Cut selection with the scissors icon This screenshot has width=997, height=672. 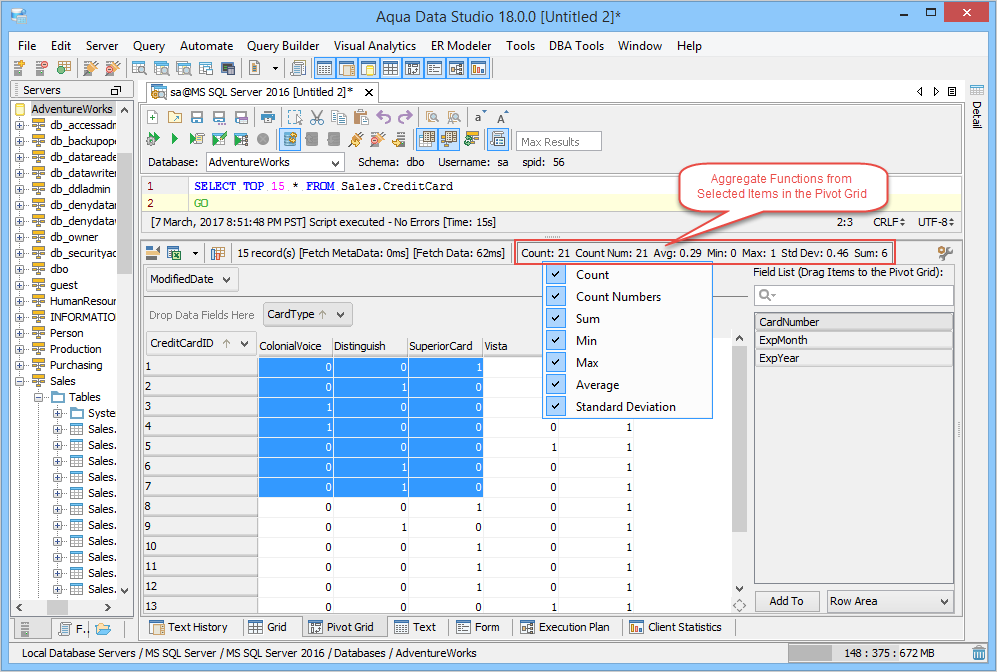(x=317, y=118)
